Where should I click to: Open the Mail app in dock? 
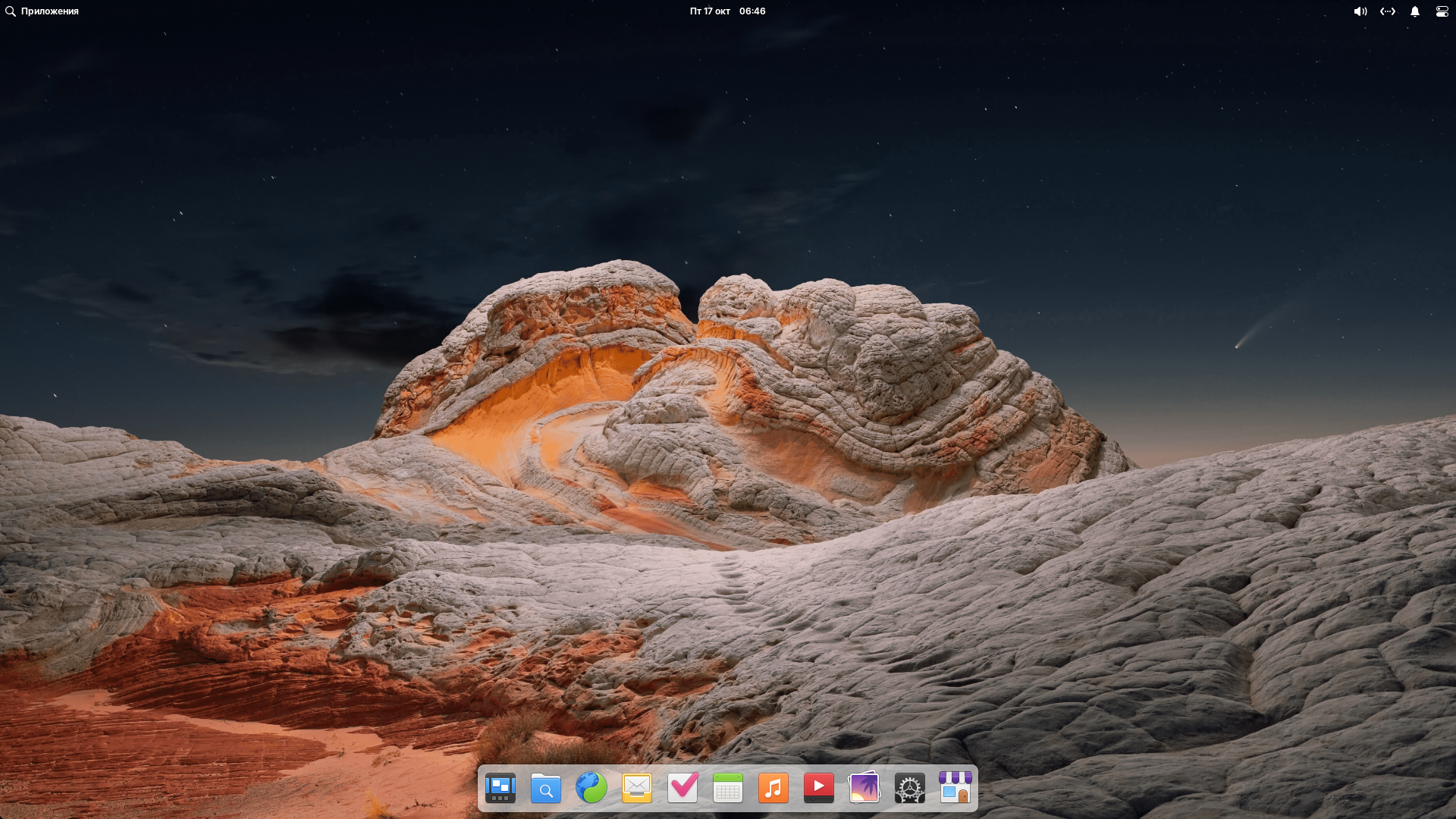pyautogui.click(x=637, y=788)
